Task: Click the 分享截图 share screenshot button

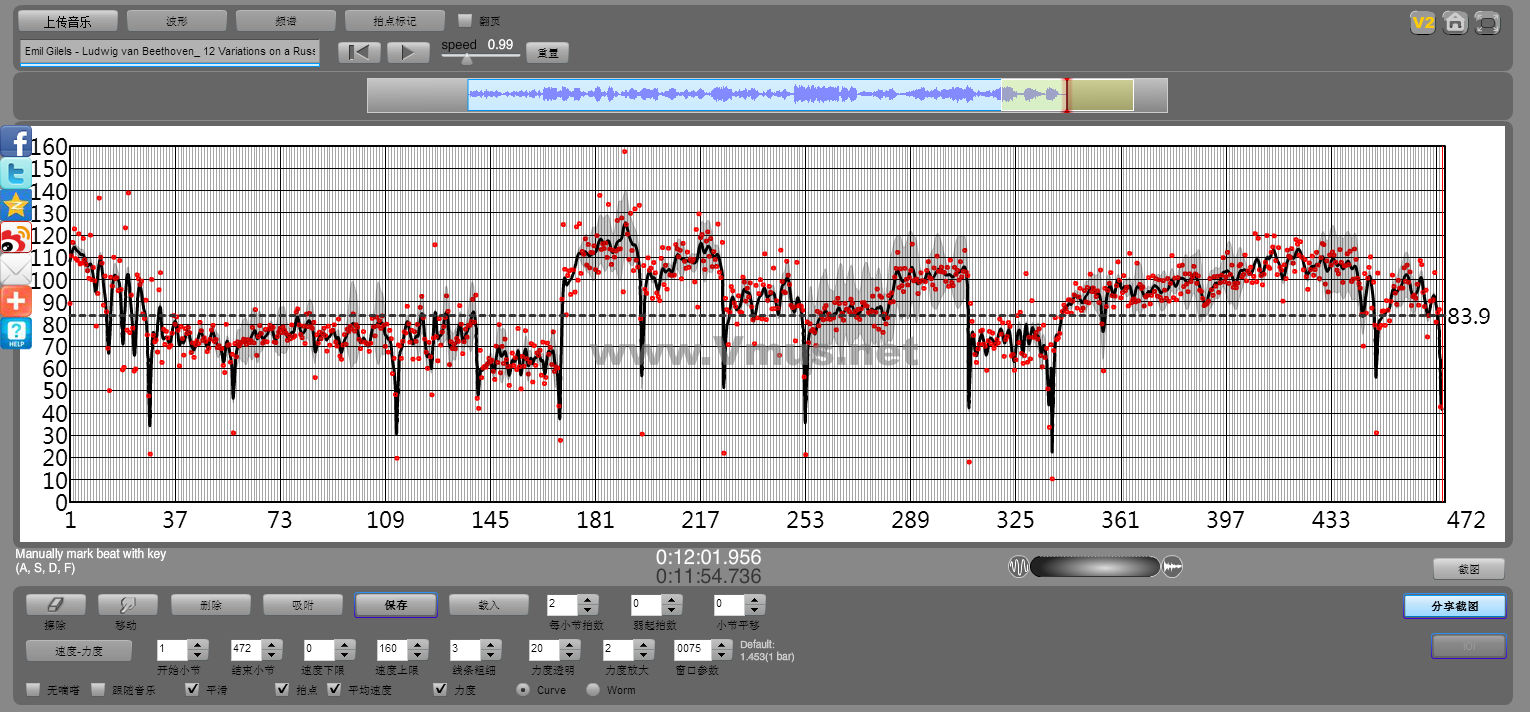Action: [1455, 606]
